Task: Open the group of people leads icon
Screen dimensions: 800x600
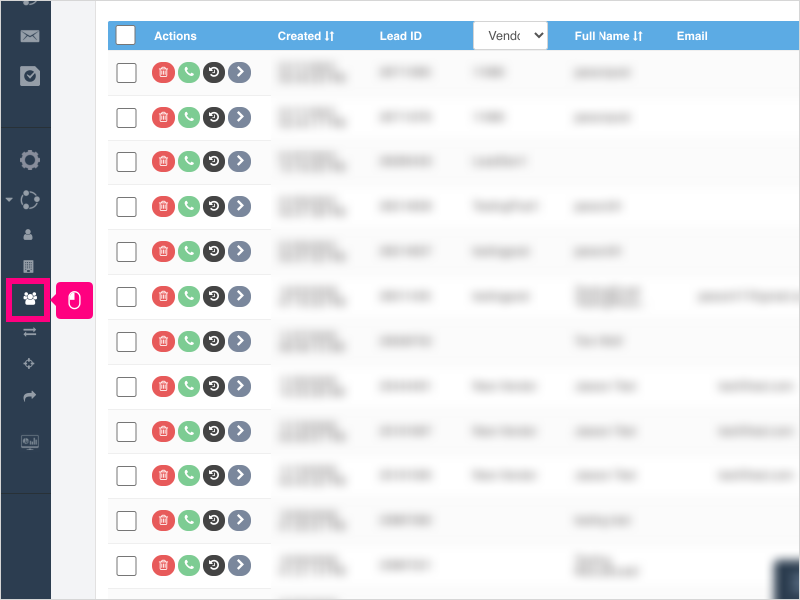Action: point(30,298)
